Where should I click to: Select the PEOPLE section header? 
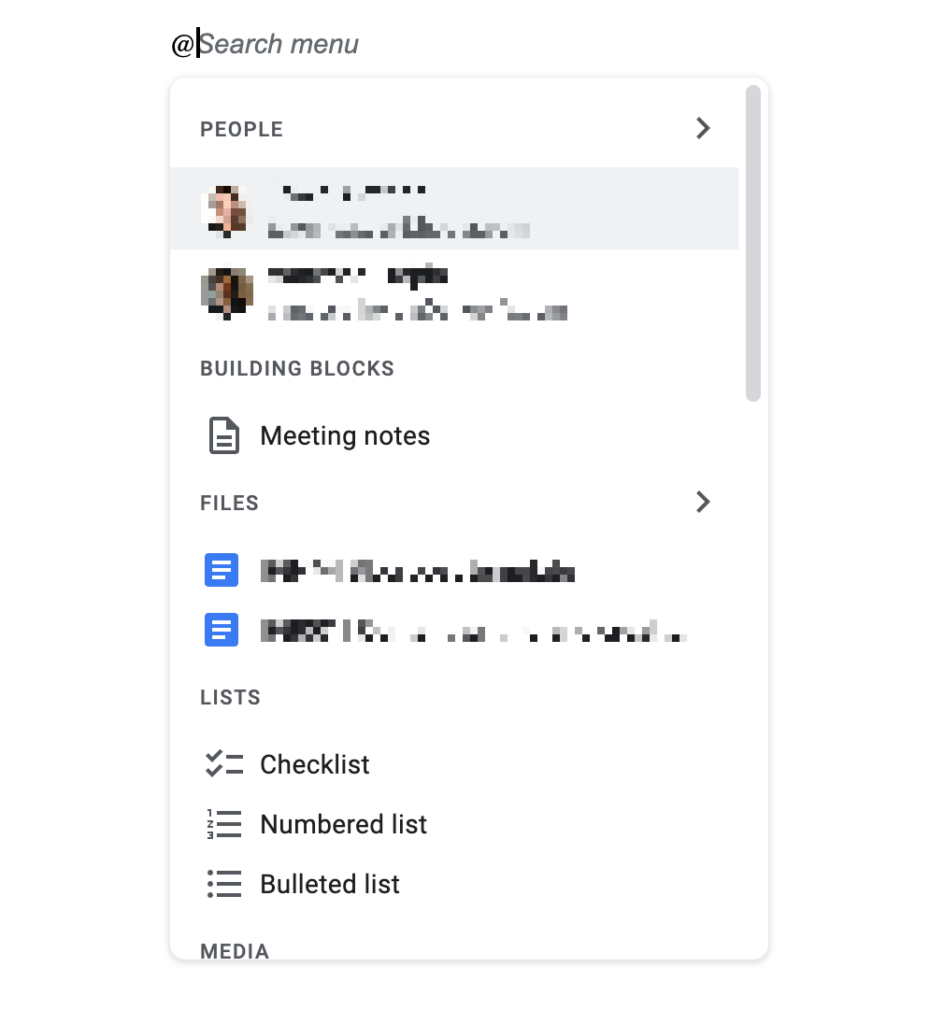pos(241,128)
